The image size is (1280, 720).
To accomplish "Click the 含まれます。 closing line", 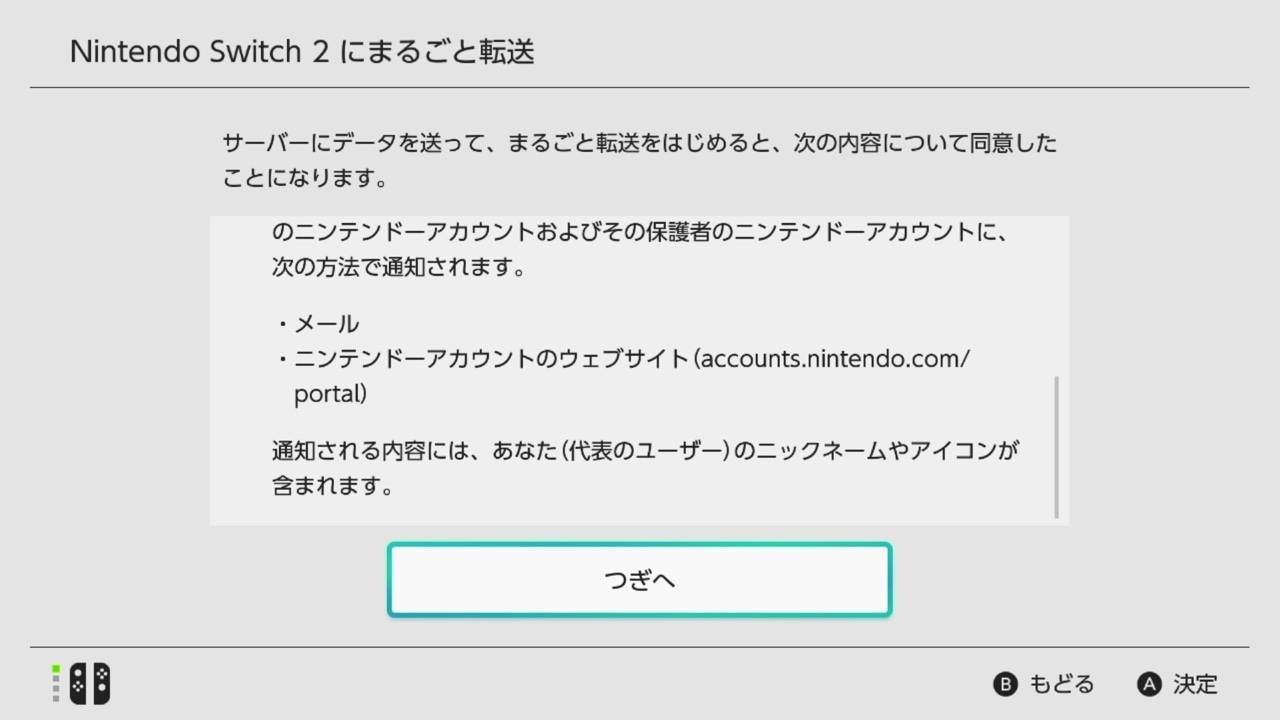I will (x=331, y=487).
